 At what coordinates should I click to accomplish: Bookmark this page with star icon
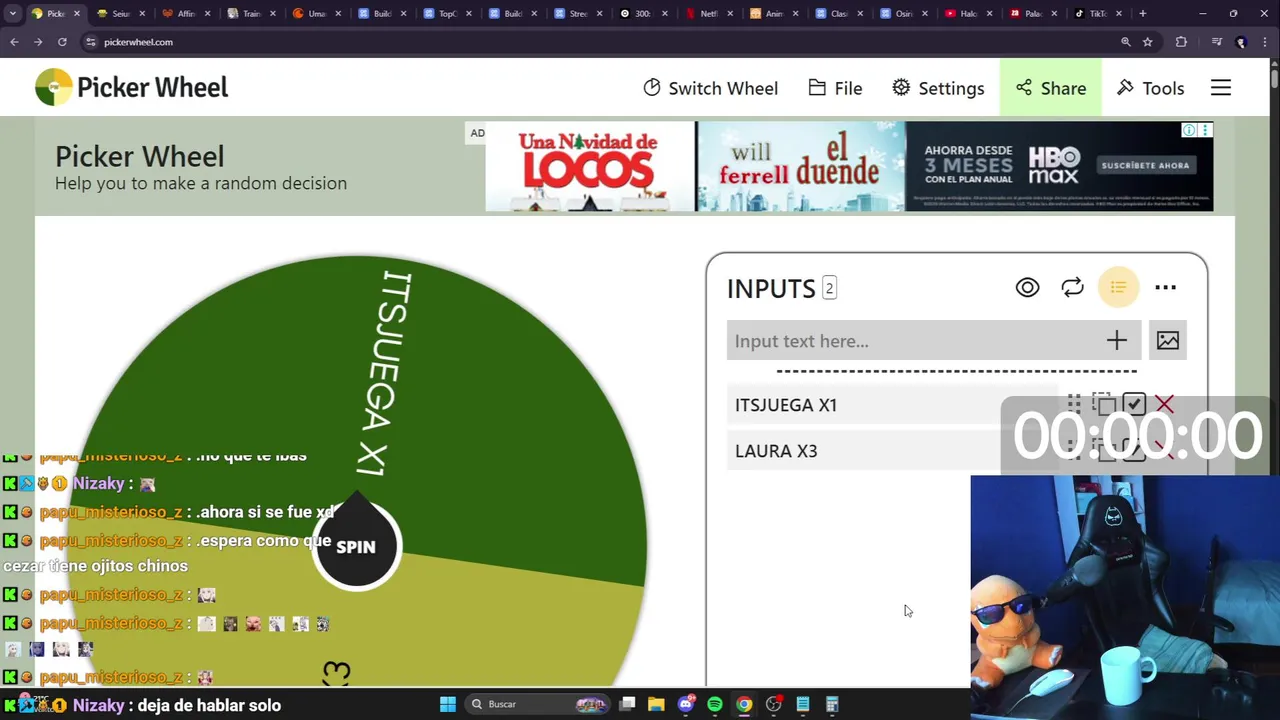1148,42
